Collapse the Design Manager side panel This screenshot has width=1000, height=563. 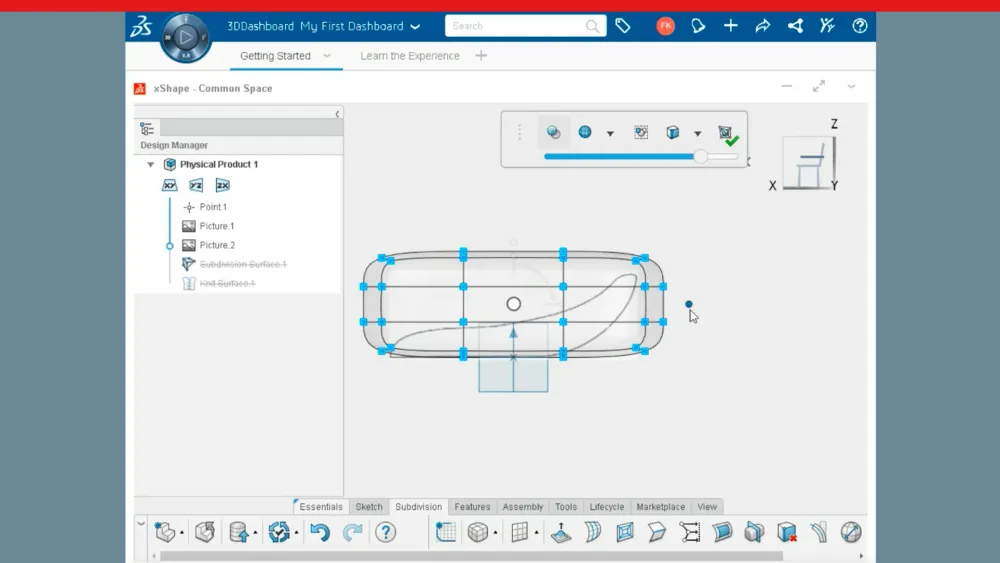[337, 114]
